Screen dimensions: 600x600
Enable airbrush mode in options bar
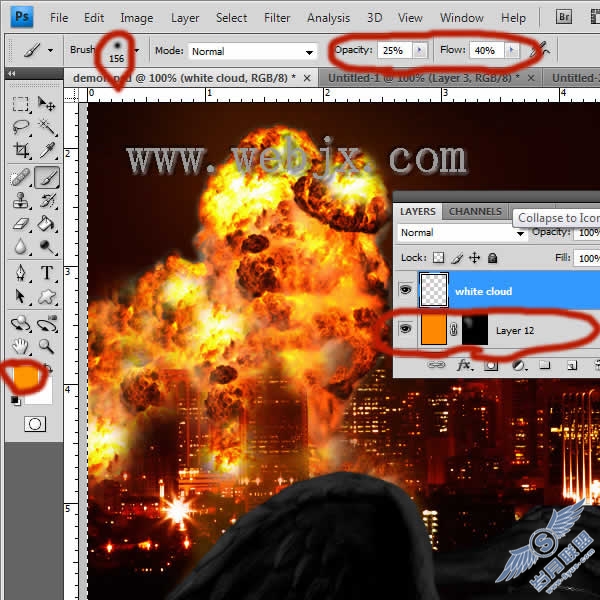(540, 50)
